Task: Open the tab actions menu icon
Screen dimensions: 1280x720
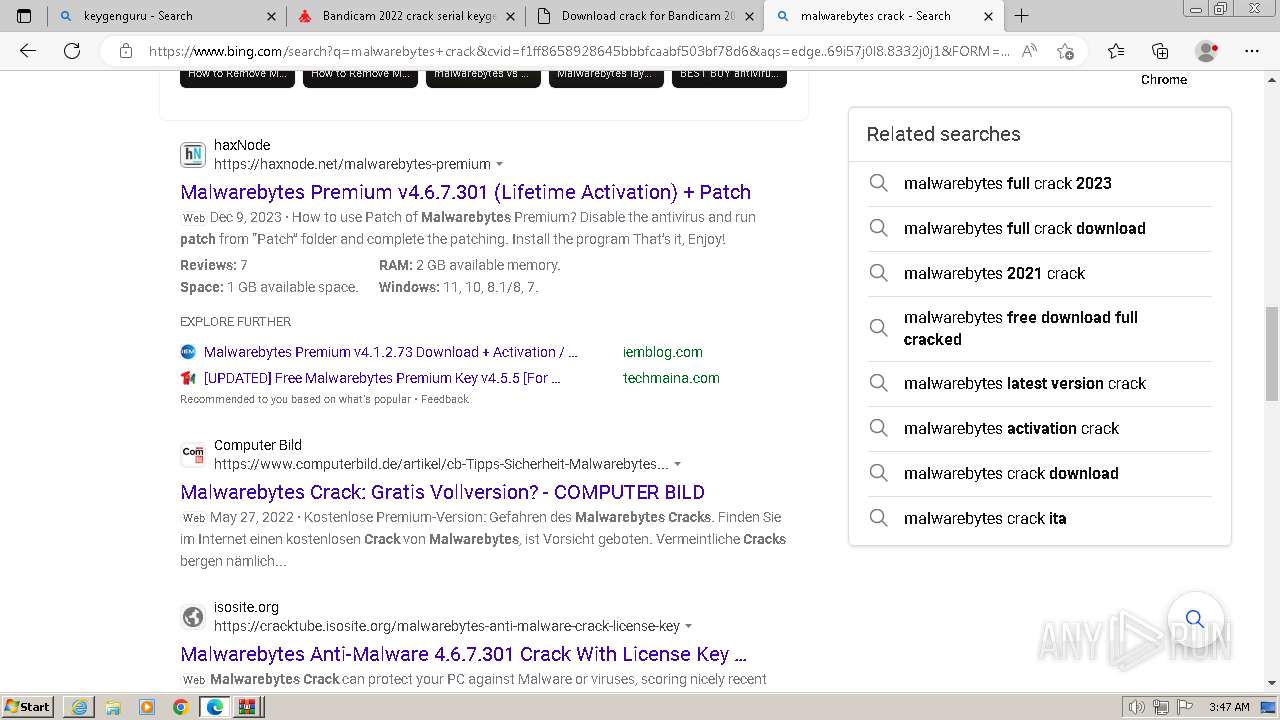Action: pyautogui.click(x=24, y=16)
